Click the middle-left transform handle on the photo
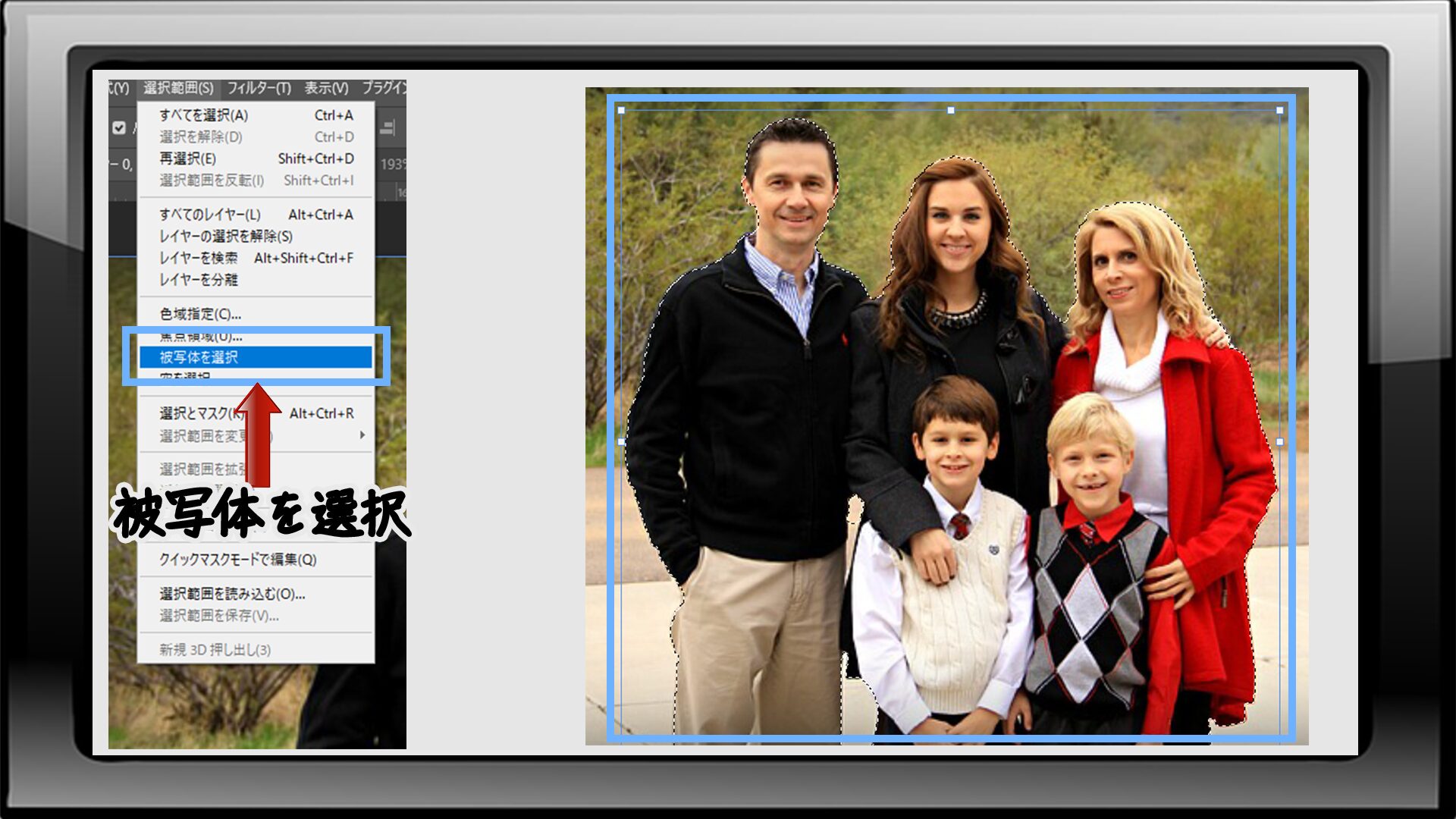This screenshot has width=1456, height=819. pyautogui.click(x=622, y=441)
